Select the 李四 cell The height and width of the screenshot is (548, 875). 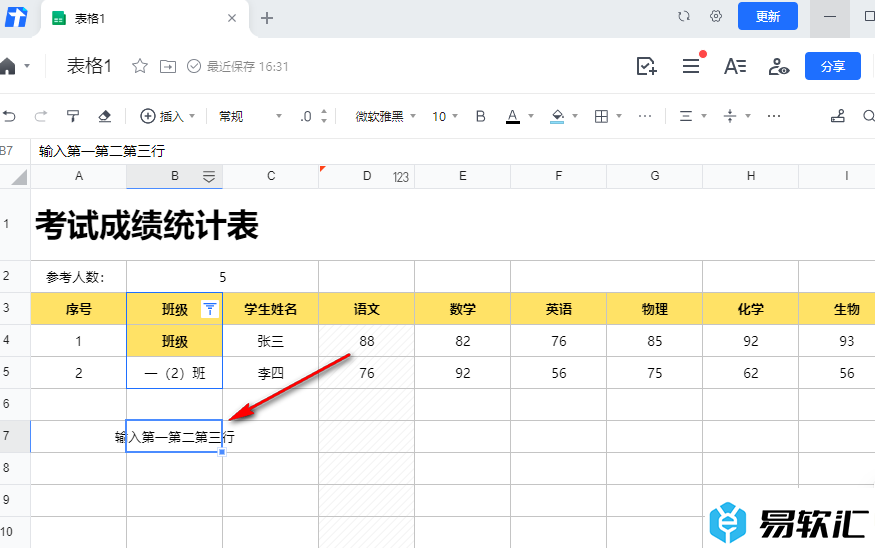[x=271, y=373]
